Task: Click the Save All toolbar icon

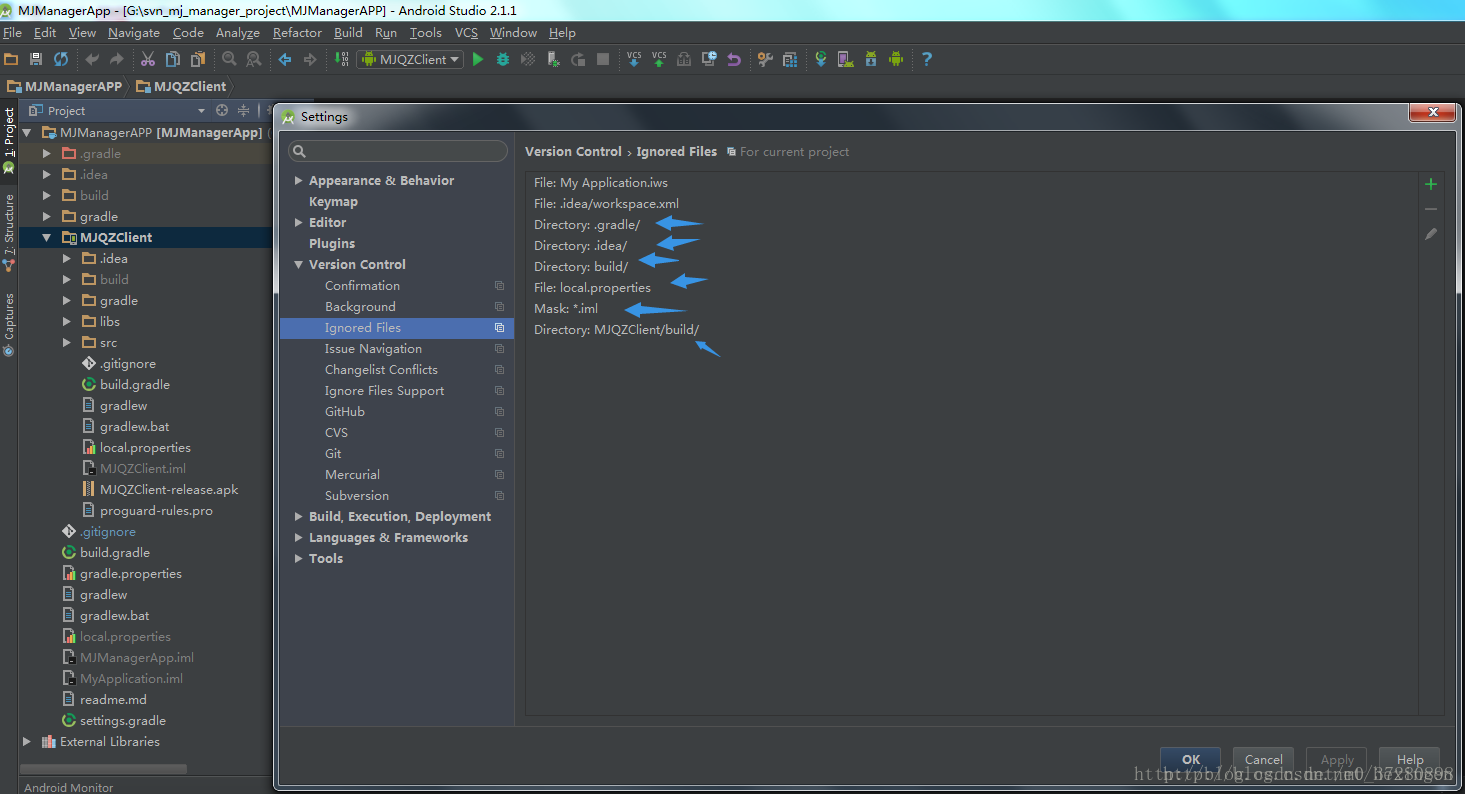Action: point(36,59)
